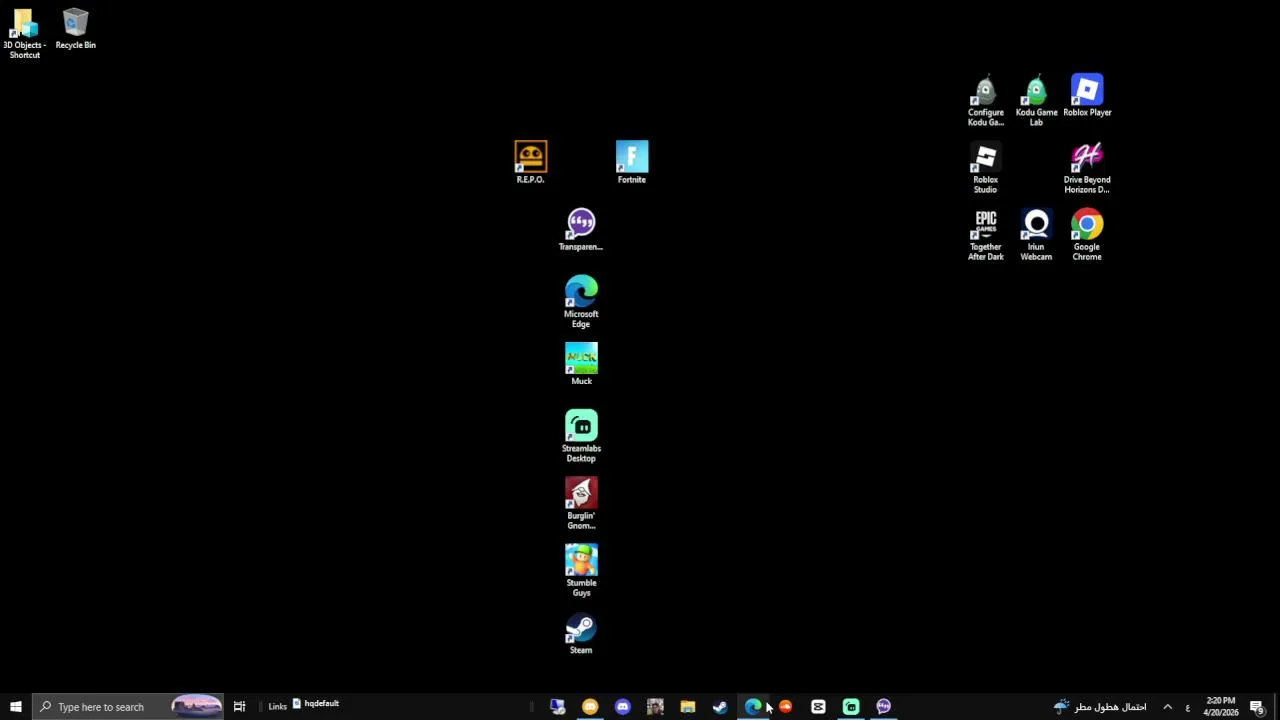Open Steam from the taskbar
This screenshot has width=1280, height=720.
(x=720, y=707)
